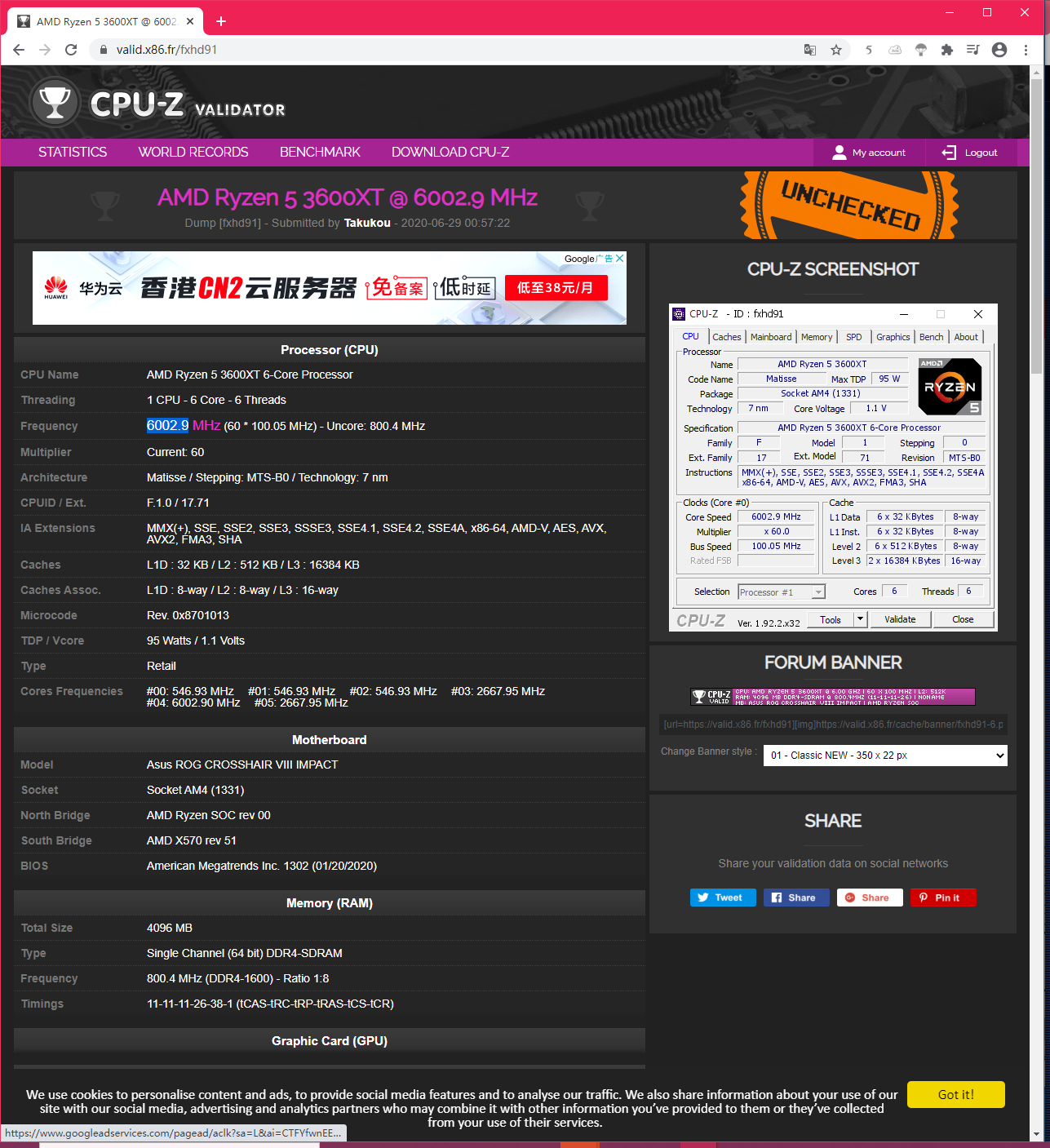Select the Mainboard tab in CPU-Z screenshot

click(x=771, y=337)
